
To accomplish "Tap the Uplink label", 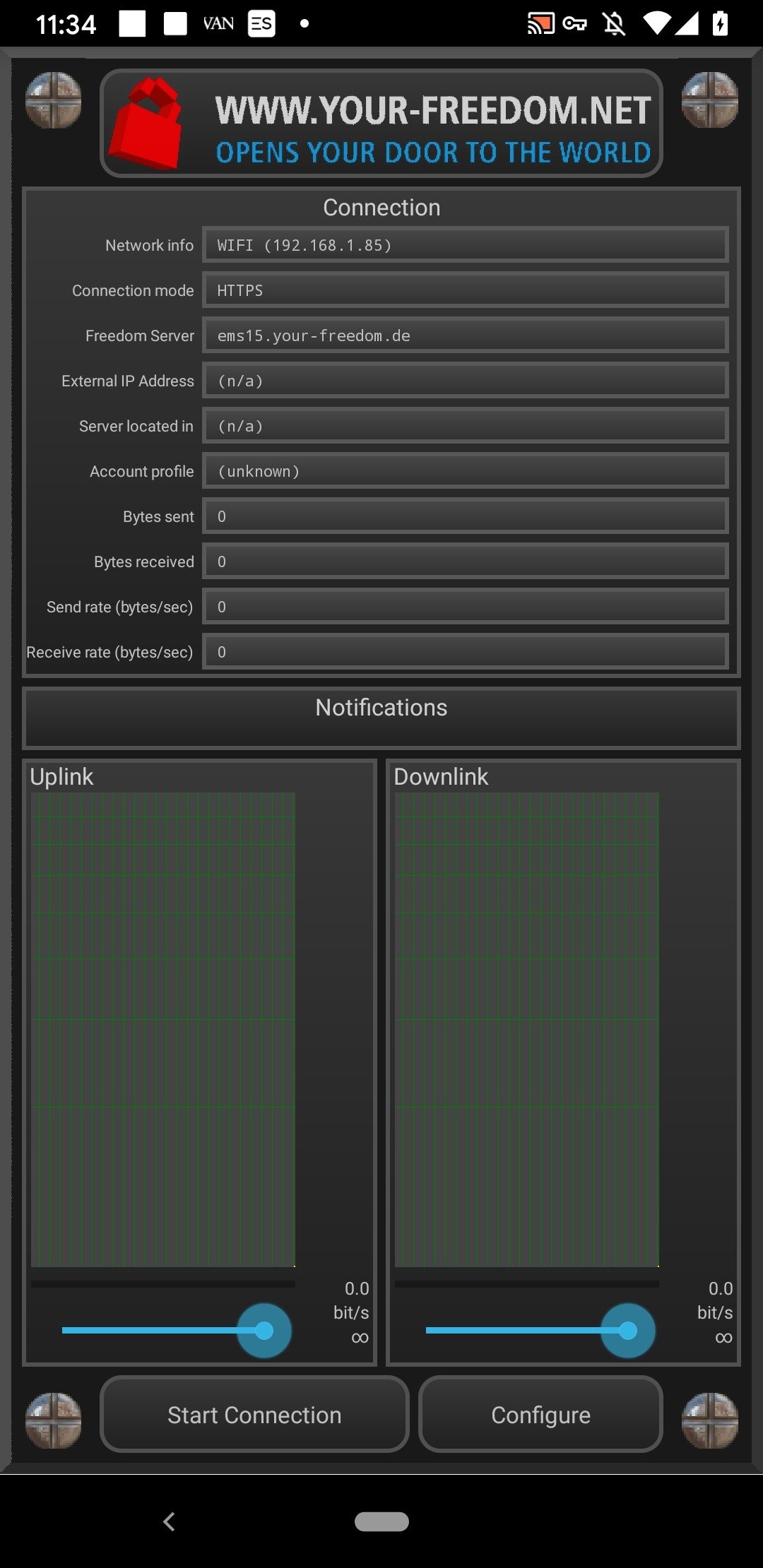I will (61, 777).
